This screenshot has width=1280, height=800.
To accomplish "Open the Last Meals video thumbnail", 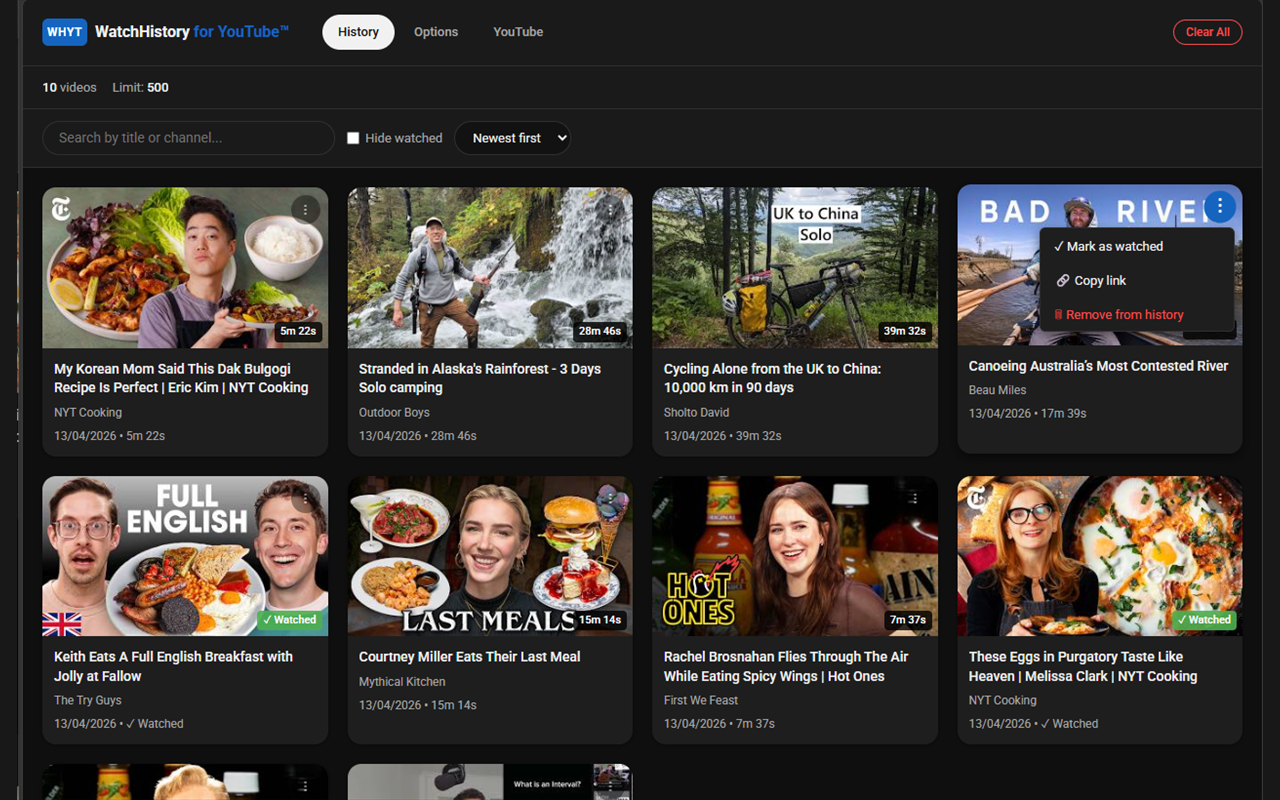I will pyautogui.click(x=490, y=556).
